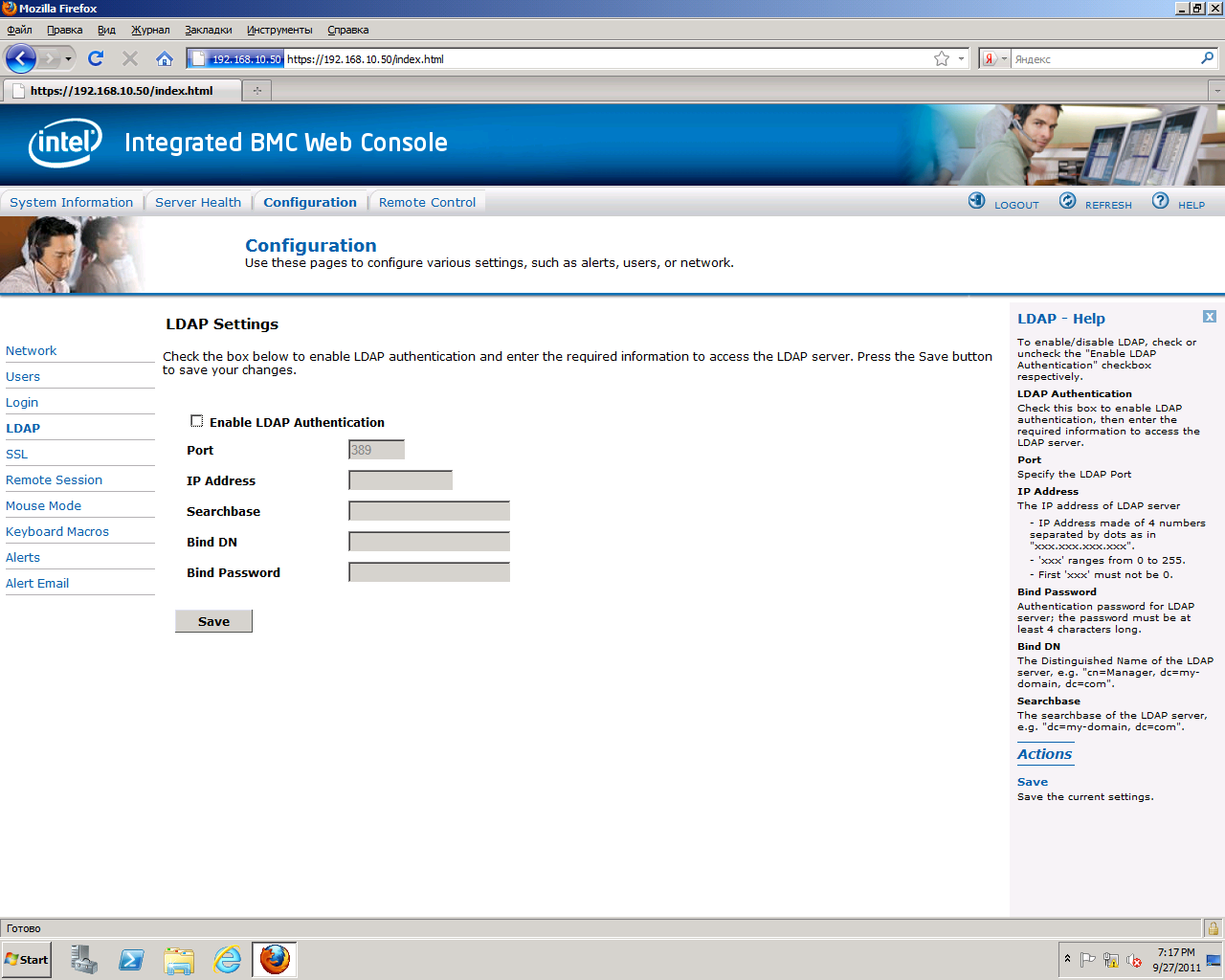The image size is (1225, 980).
Task: Expand the back/forward history dropdown
Action: tap(68, 59)
